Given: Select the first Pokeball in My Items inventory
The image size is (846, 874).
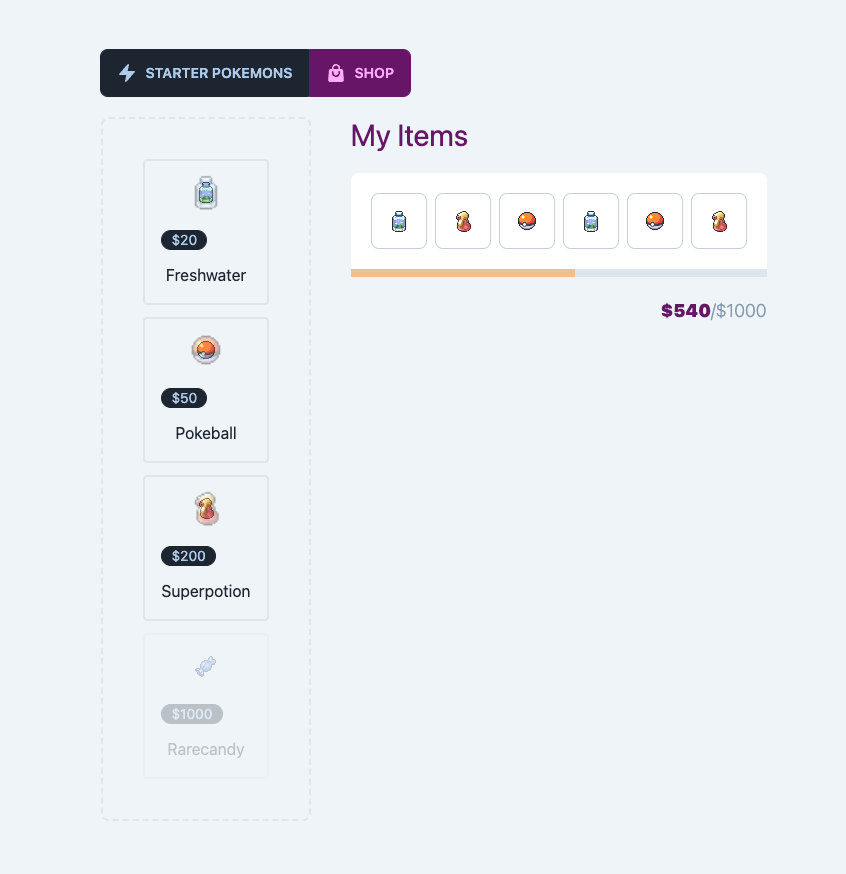Looking at the screenshot, I should [526, 220].
